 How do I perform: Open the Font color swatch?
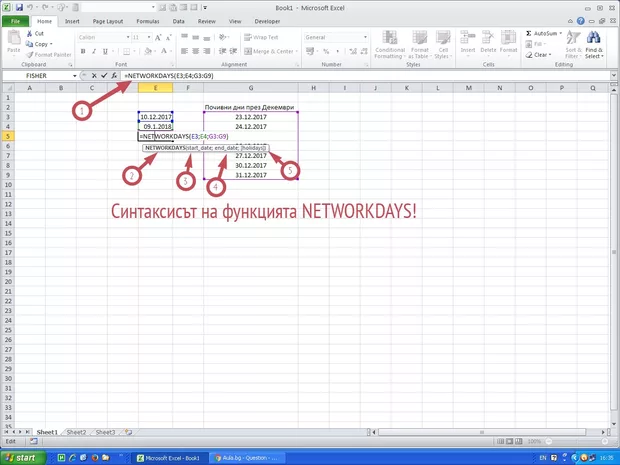[164, 51]
